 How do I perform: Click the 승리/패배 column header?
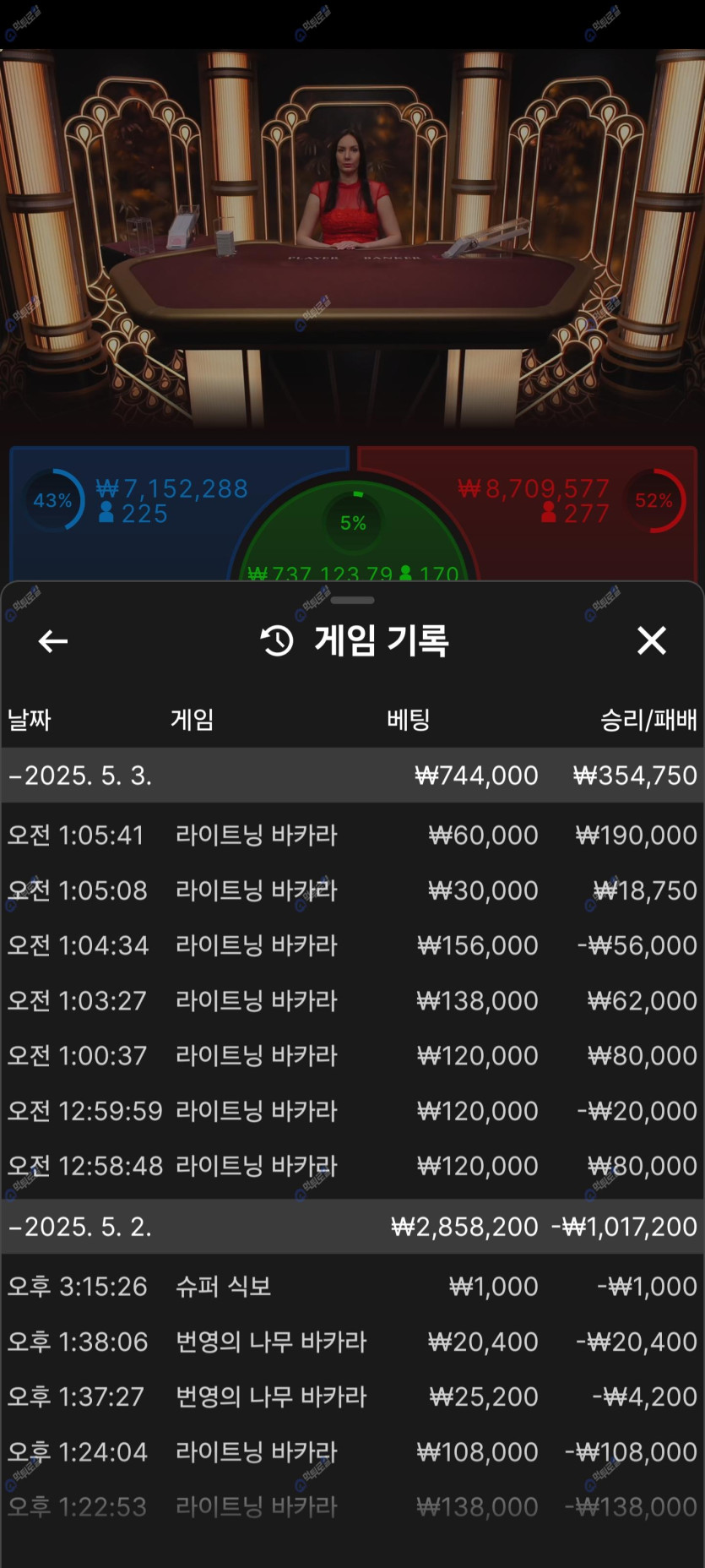pyautogui.click(x=648, y=720)
